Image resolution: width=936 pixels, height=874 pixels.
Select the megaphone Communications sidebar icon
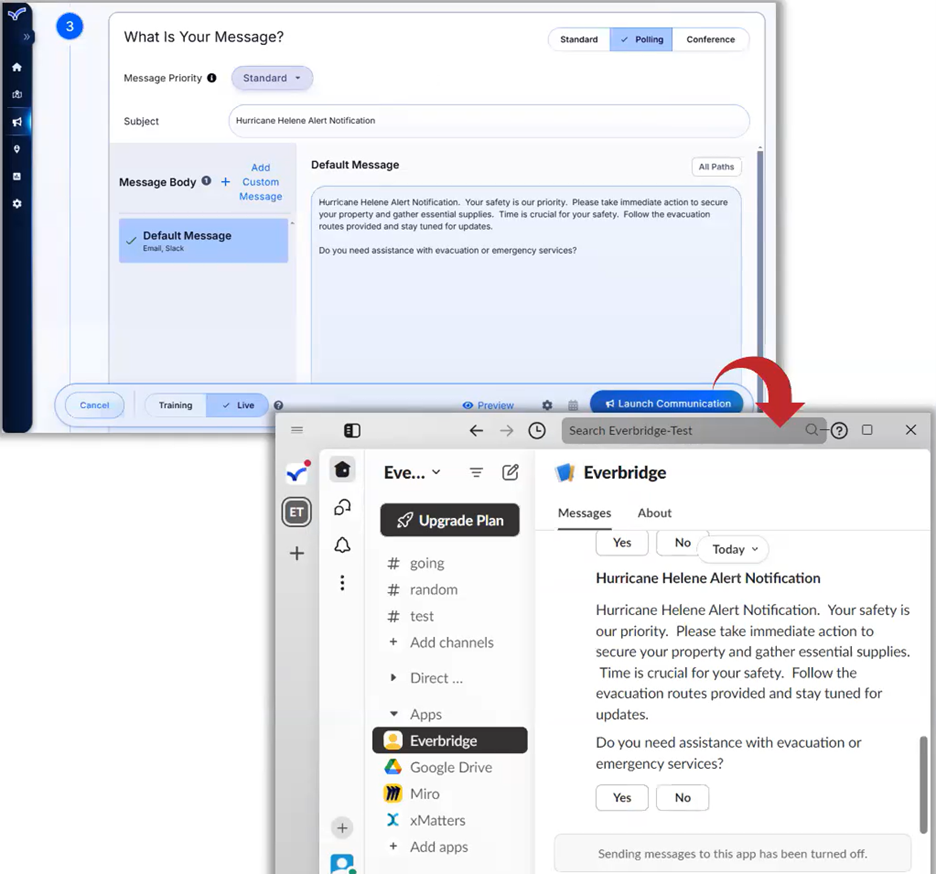(x=17, y=122)
